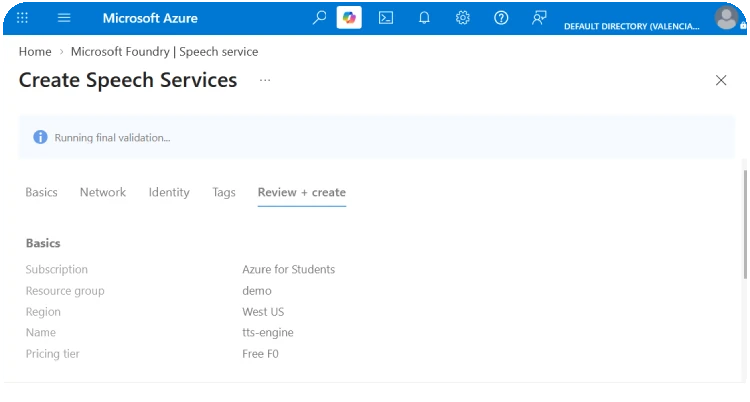Click the demo resource group value

tap(257, 291)
